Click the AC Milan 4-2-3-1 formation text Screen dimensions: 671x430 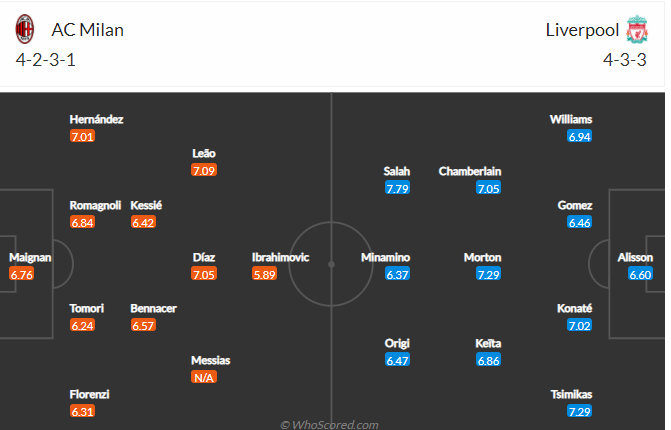point(46,59)
